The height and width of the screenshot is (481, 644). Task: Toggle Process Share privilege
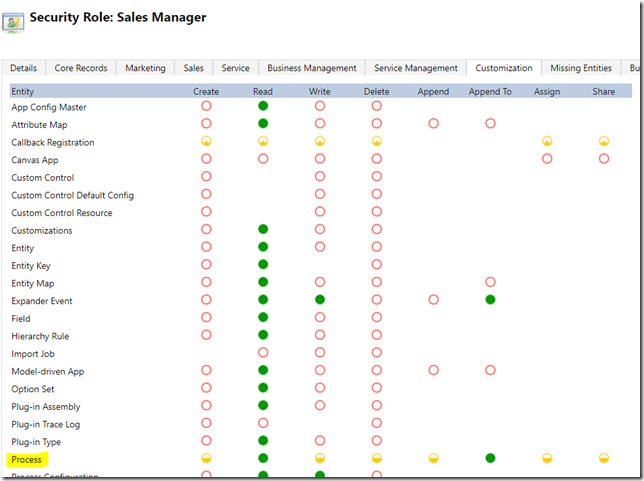click(x=603, y=458)
